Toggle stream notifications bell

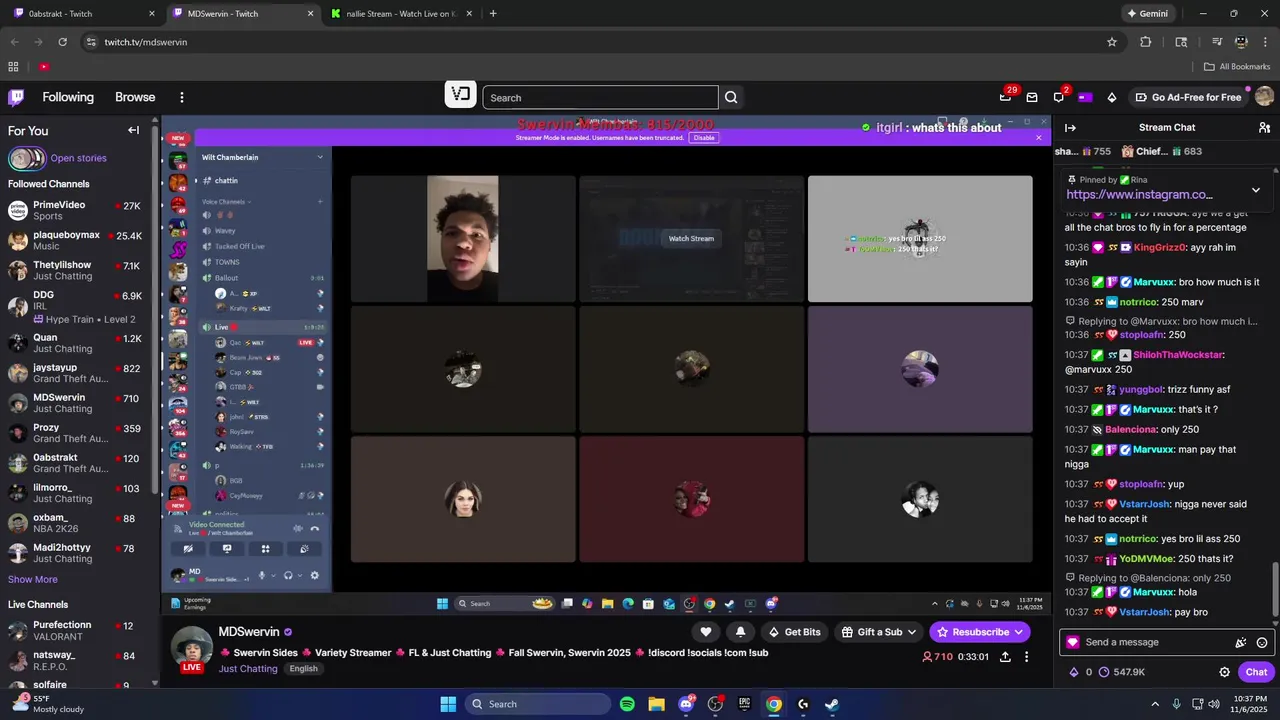pos(740,632)
